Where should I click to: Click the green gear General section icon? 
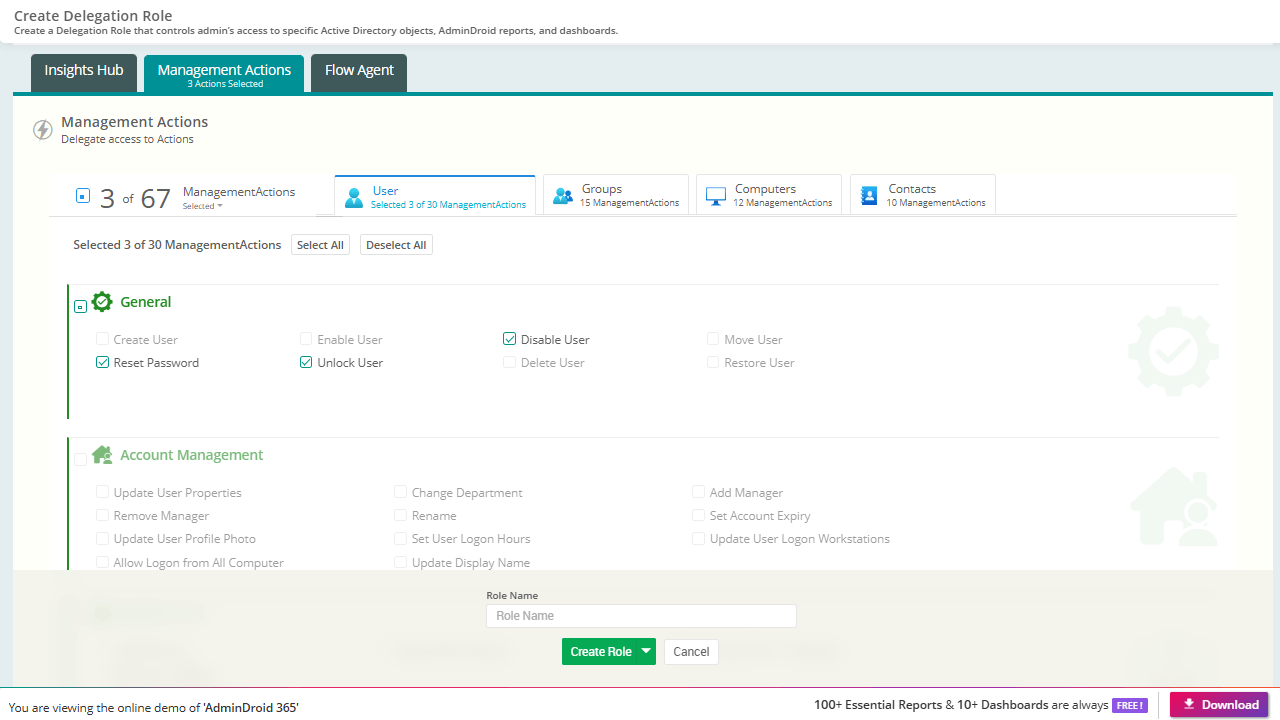[x=102, y=302]
